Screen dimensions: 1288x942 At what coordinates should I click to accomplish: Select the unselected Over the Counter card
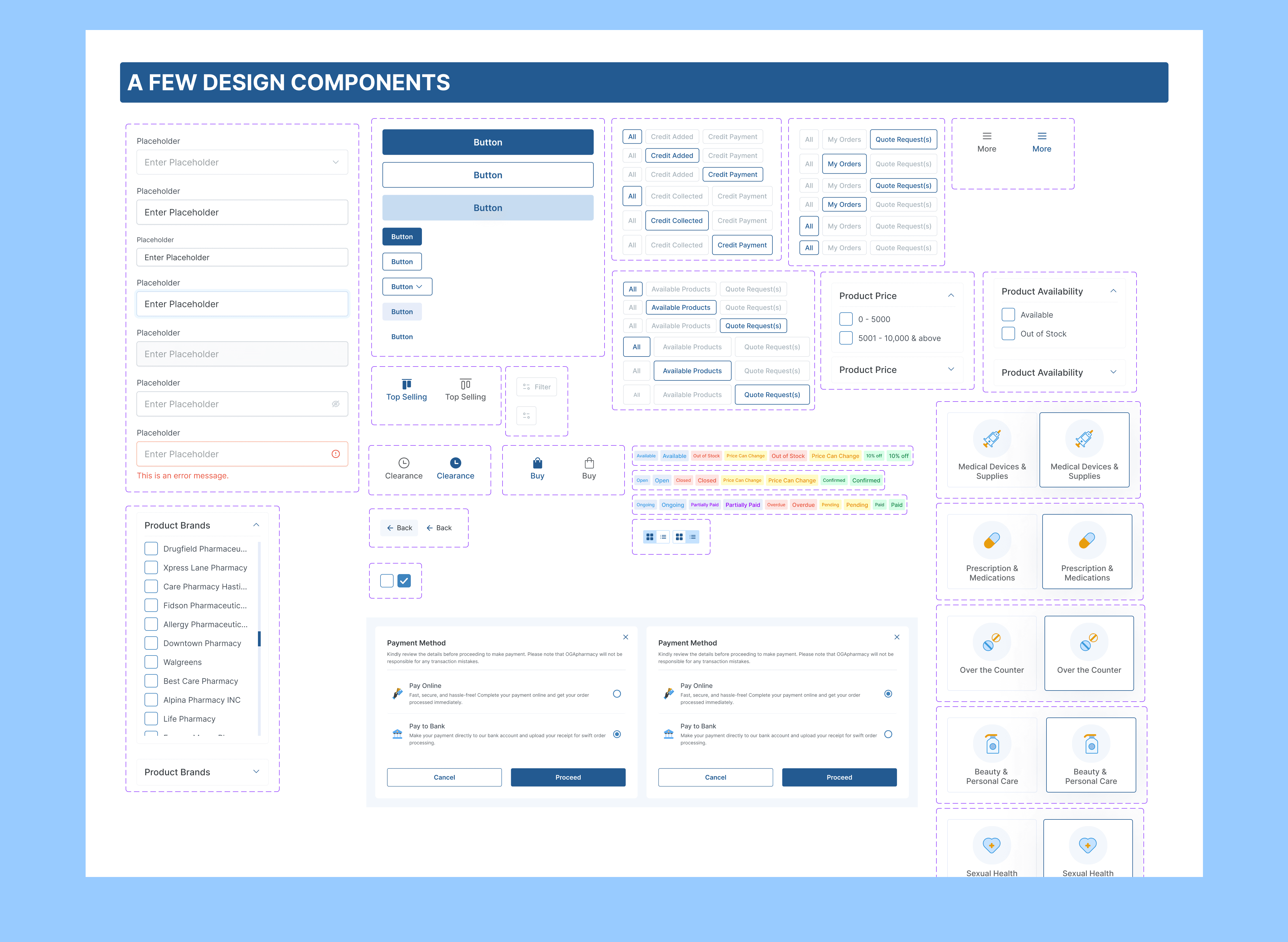click(992, 654)
